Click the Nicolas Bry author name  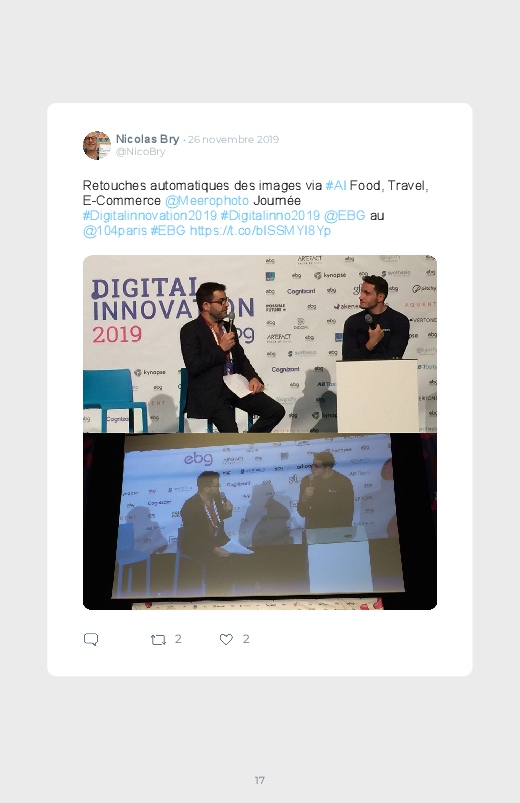pyautogui.click(x=148, y=139)
